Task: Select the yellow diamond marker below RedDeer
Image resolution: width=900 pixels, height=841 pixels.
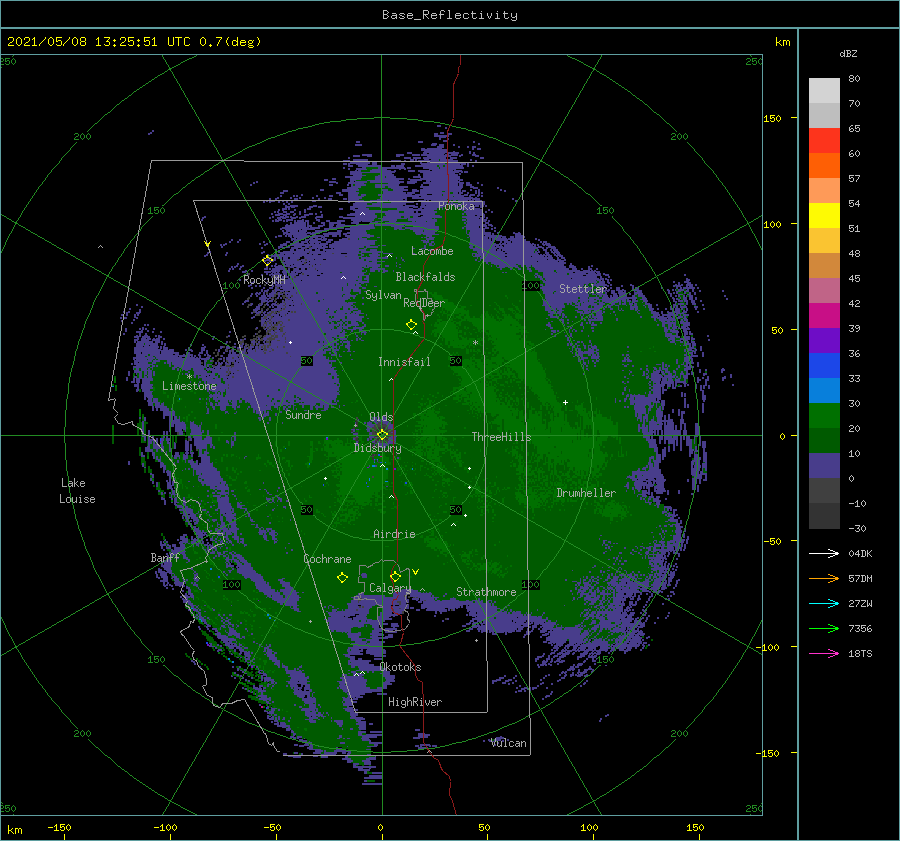Action: coord(412,325)
